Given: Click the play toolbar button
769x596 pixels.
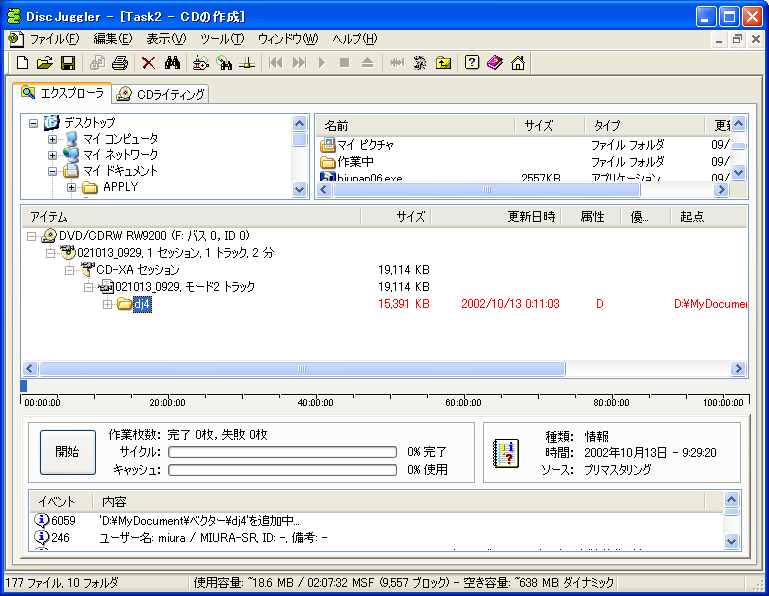Looking at the screenshot, I should (322, 63).
